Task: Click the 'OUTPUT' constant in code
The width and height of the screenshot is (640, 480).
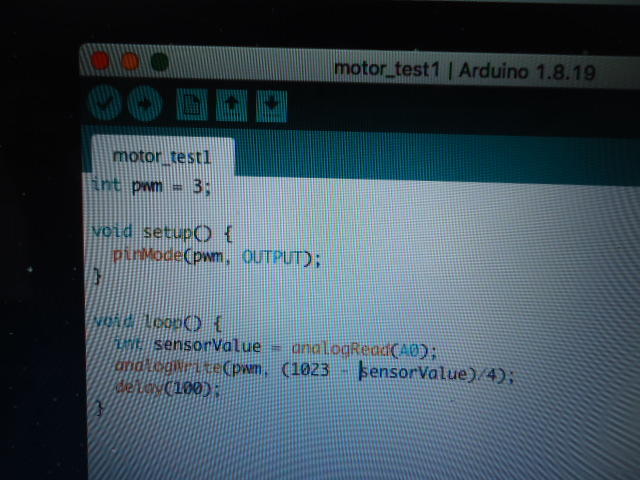Action: coord(273,258)
